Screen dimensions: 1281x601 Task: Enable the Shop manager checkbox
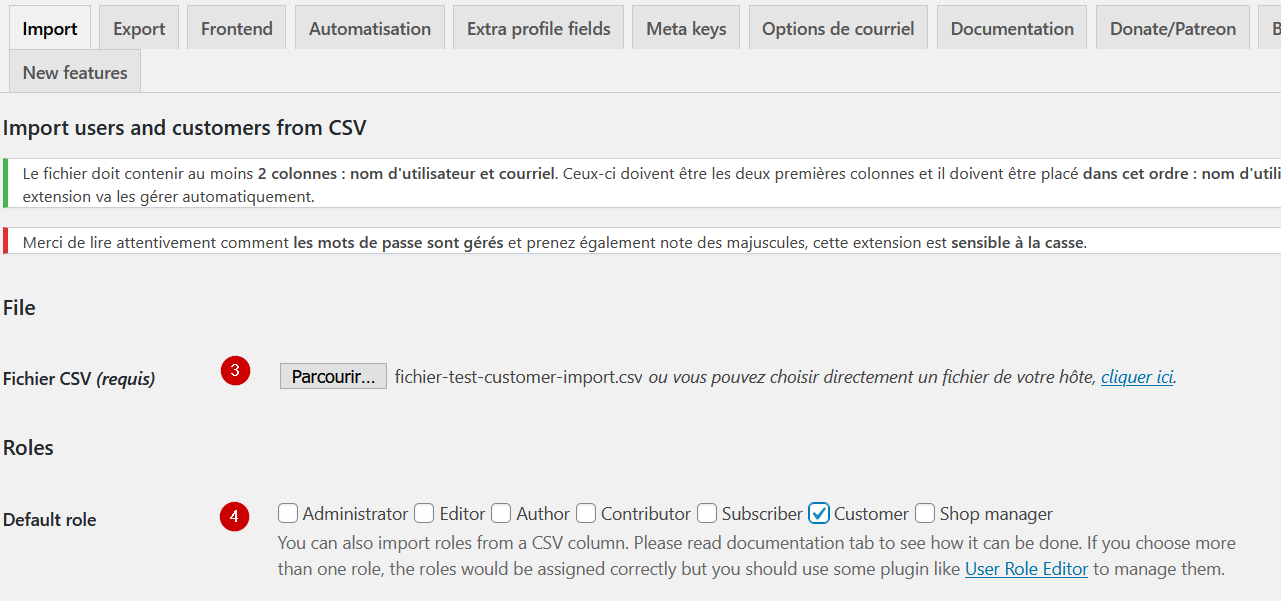coord(925,513)
